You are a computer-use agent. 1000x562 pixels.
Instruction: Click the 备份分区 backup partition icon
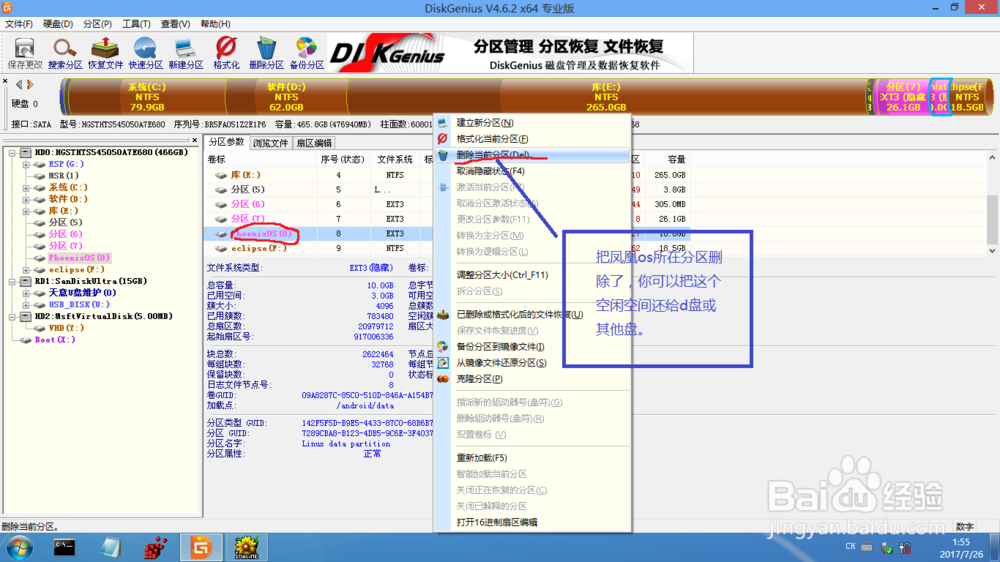[x=307, y=54]
